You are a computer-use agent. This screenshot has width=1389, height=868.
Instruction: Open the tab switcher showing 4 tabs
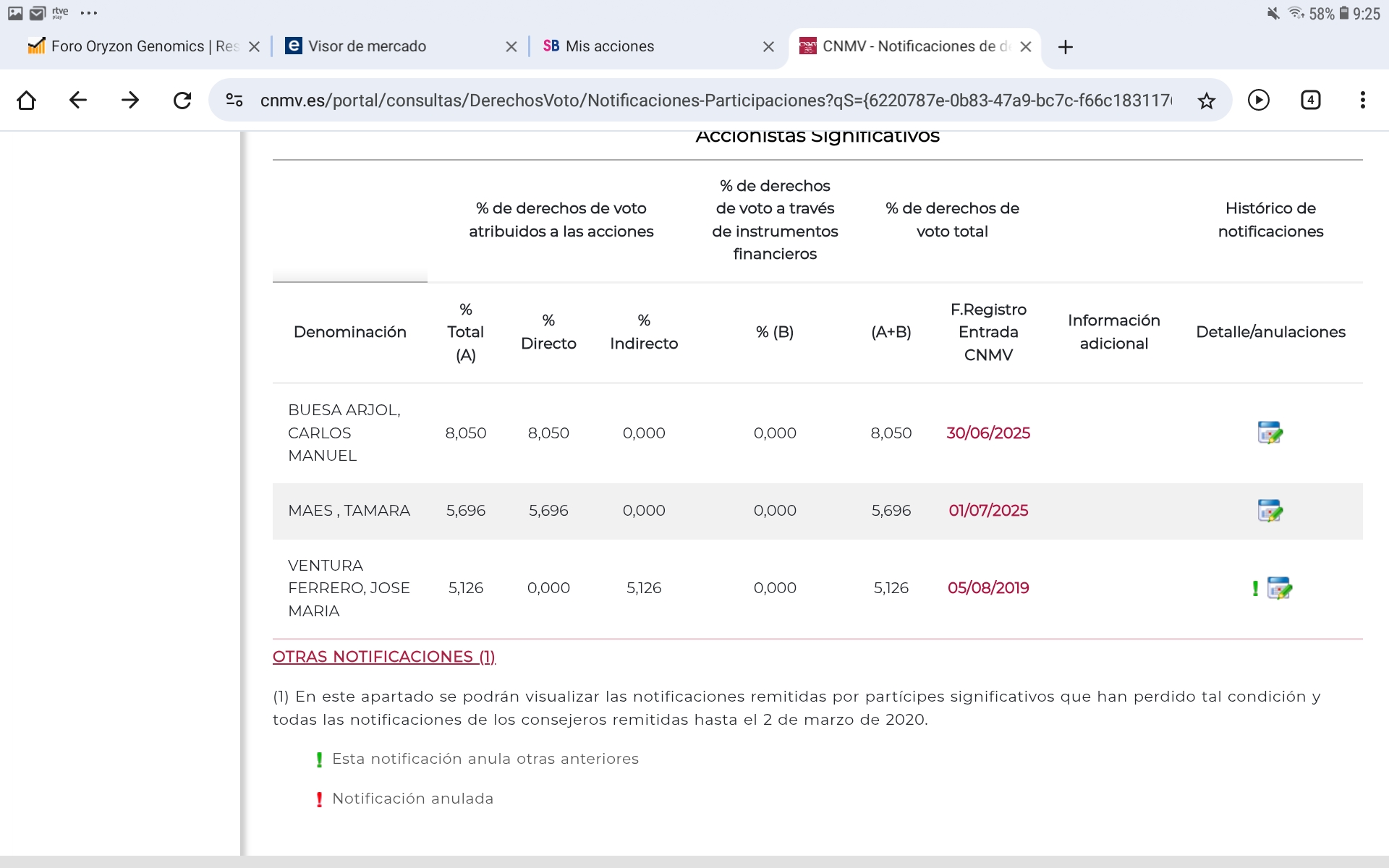tap(1311, 100)
